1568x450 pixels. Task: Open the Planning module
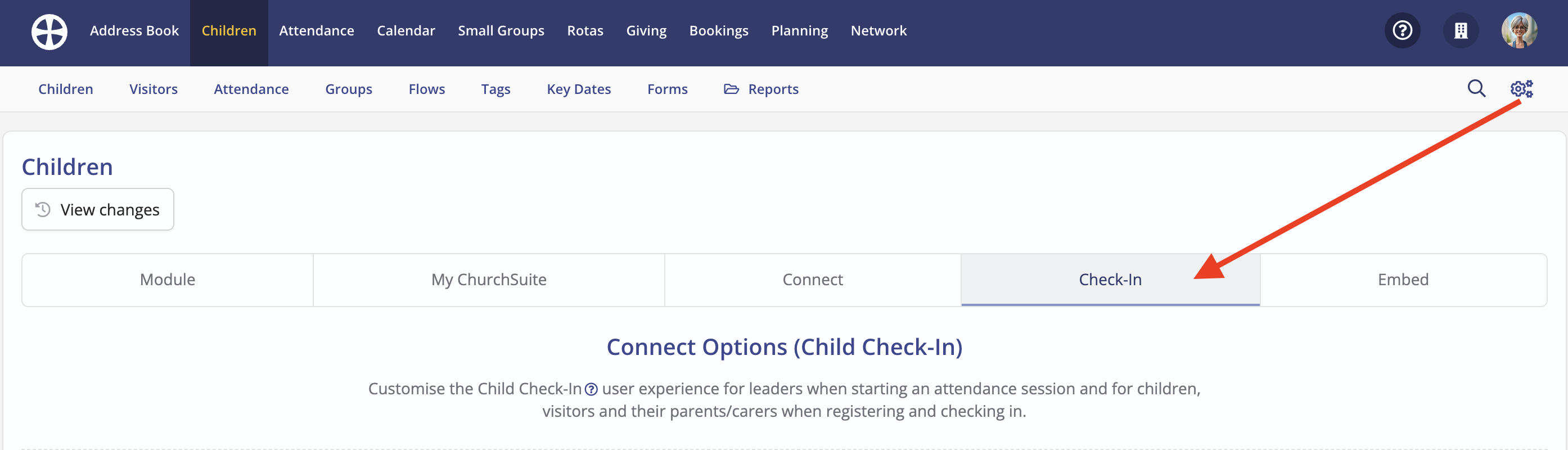pyautogui.click(x=799, y=30)
